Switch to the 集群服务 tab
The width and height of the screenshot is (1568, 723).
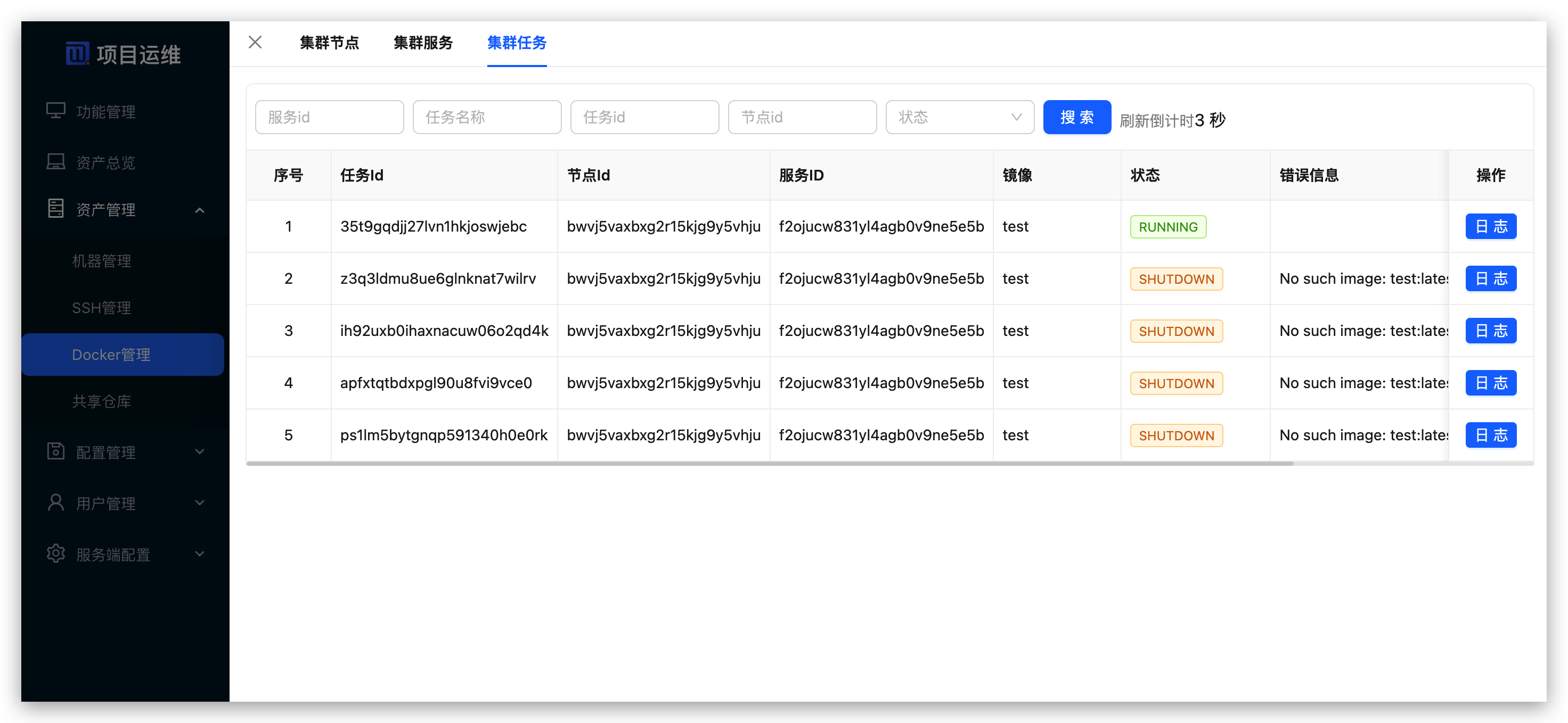click(423, 43)
